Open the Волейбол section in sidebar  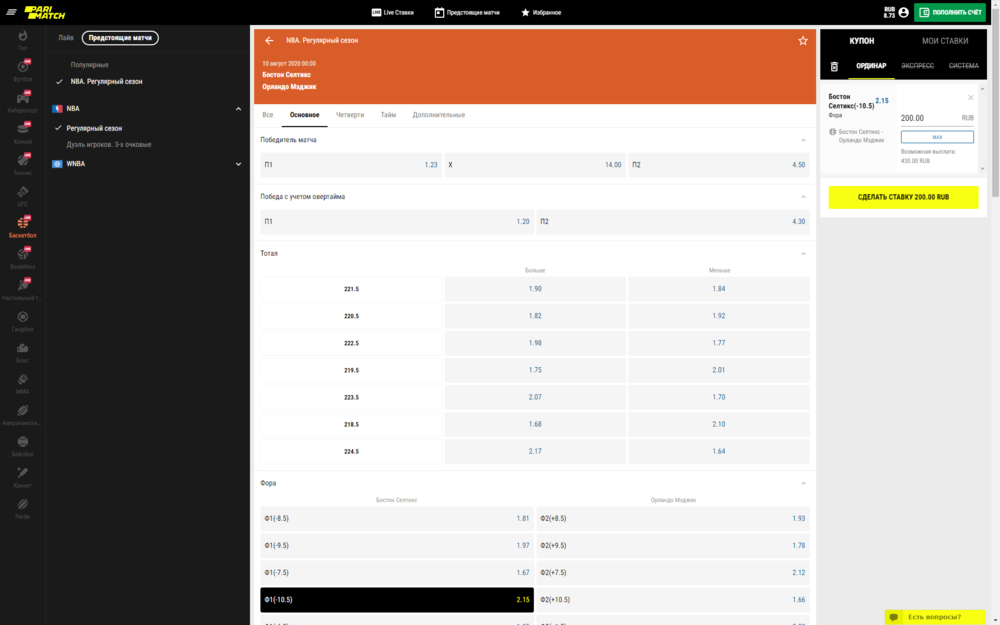pos(22,258)
